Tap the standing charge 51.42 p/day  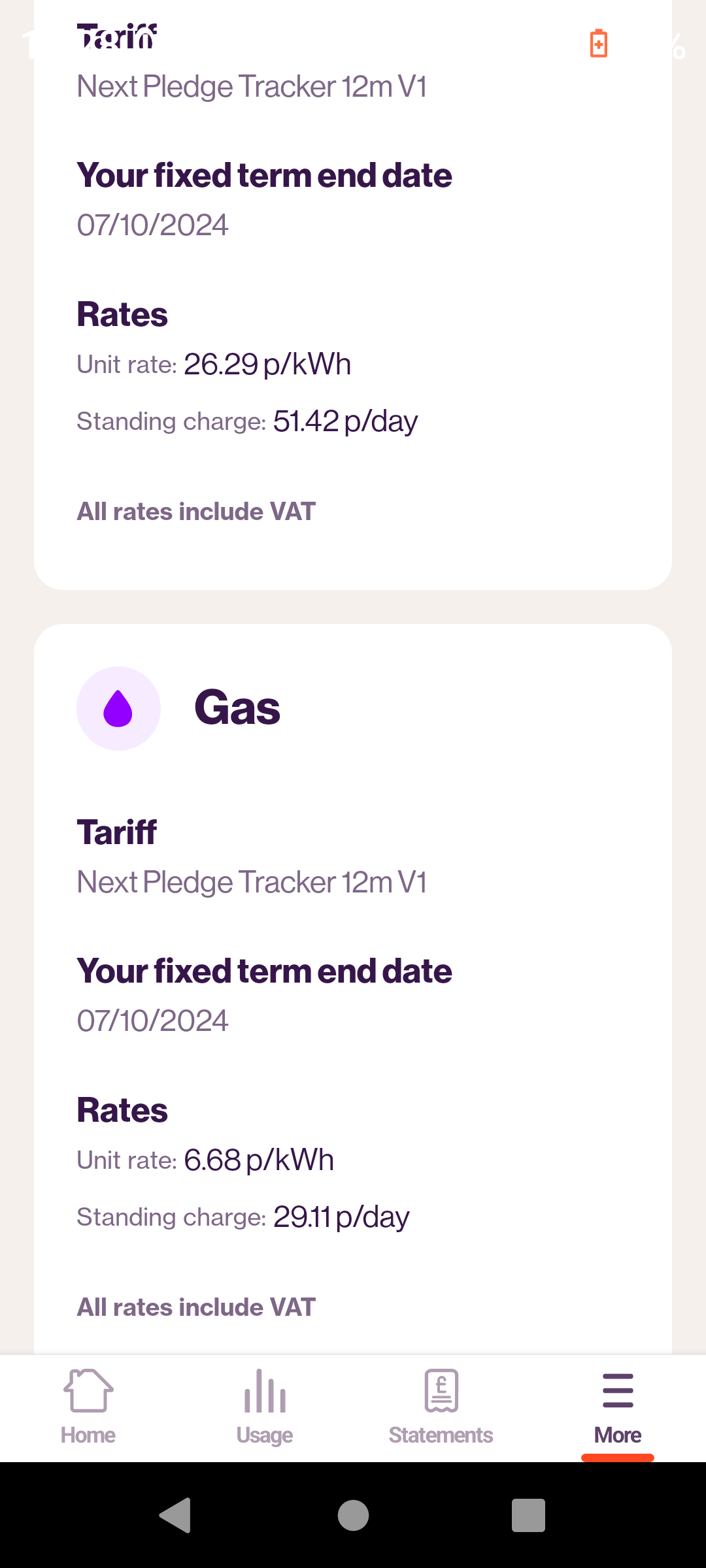point(345,421)
